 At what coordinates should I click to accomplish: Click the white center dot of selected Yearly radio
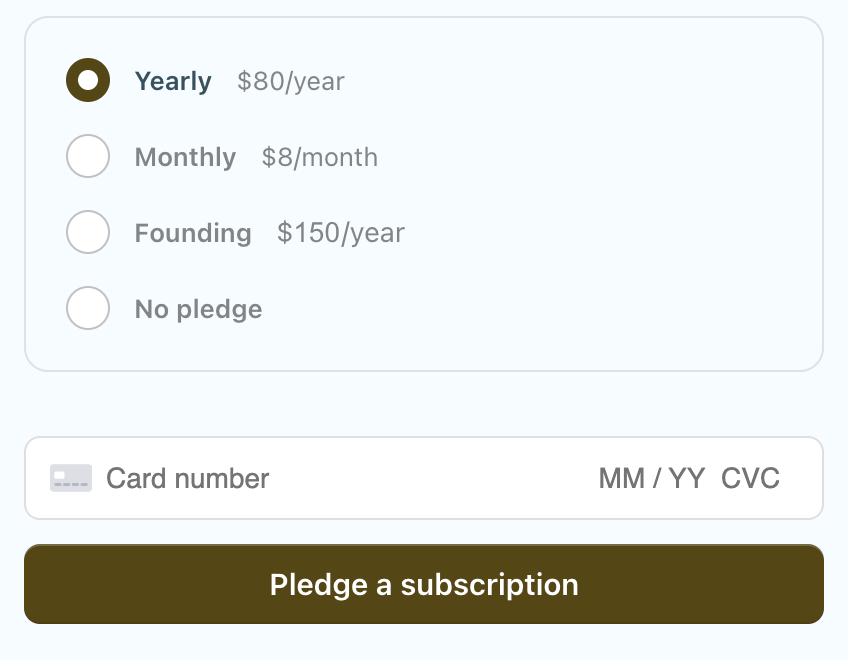click(88, 81)
